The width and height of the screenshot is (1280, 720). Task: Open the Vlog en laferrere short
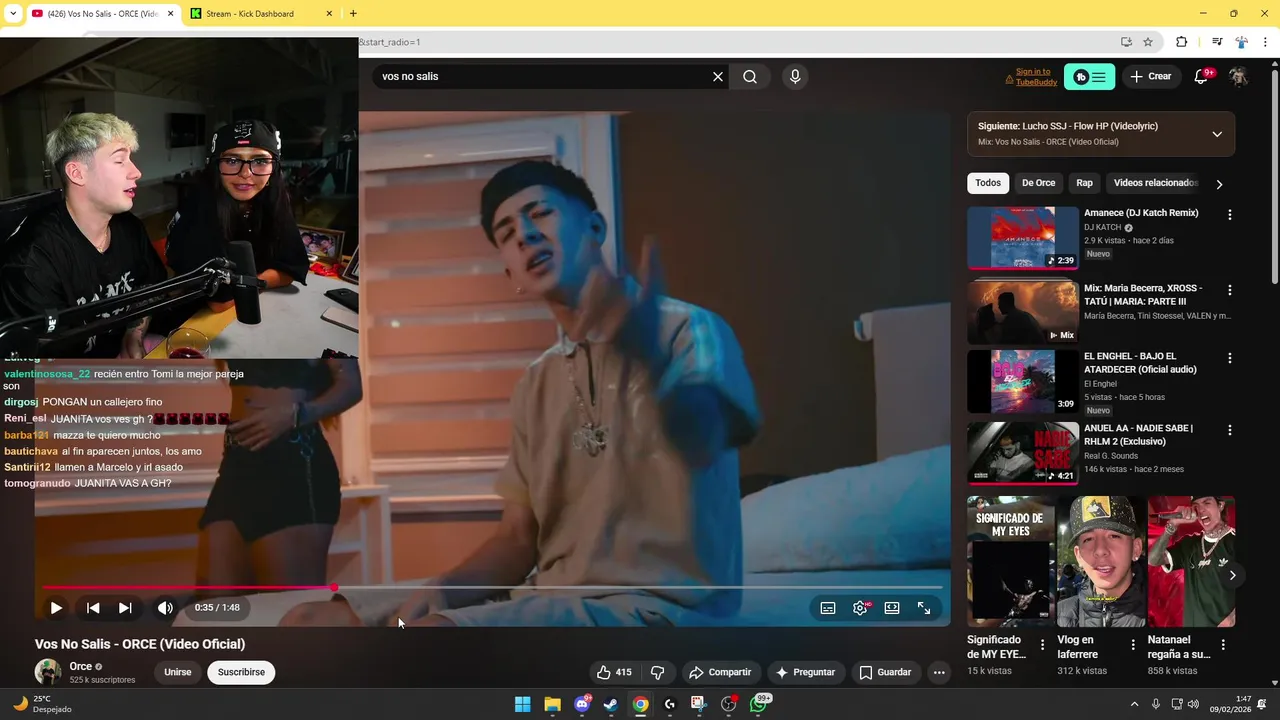point(1101,561)
